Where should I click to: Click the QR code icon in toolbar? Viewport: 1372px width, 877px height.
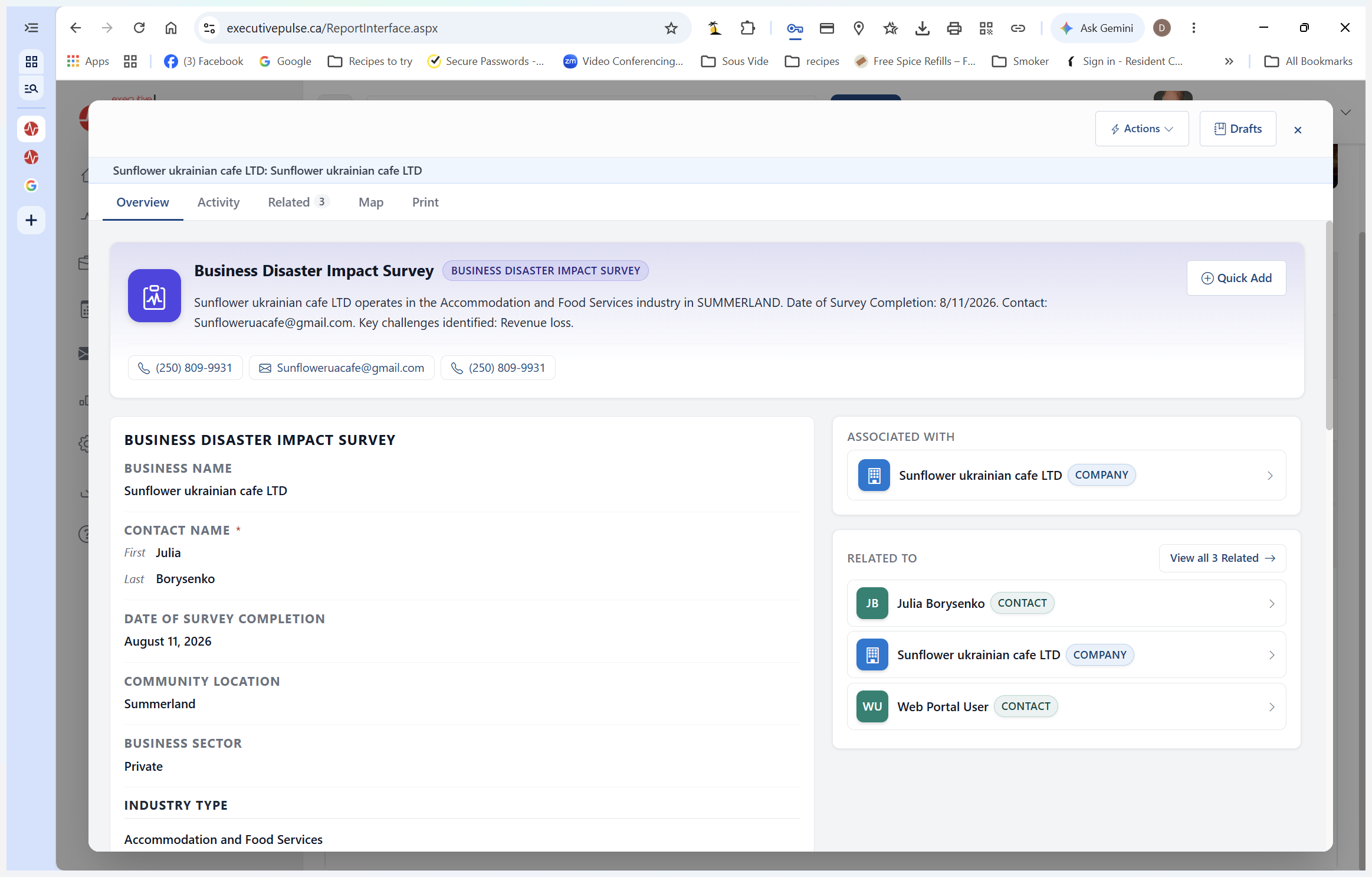point(986,28)
